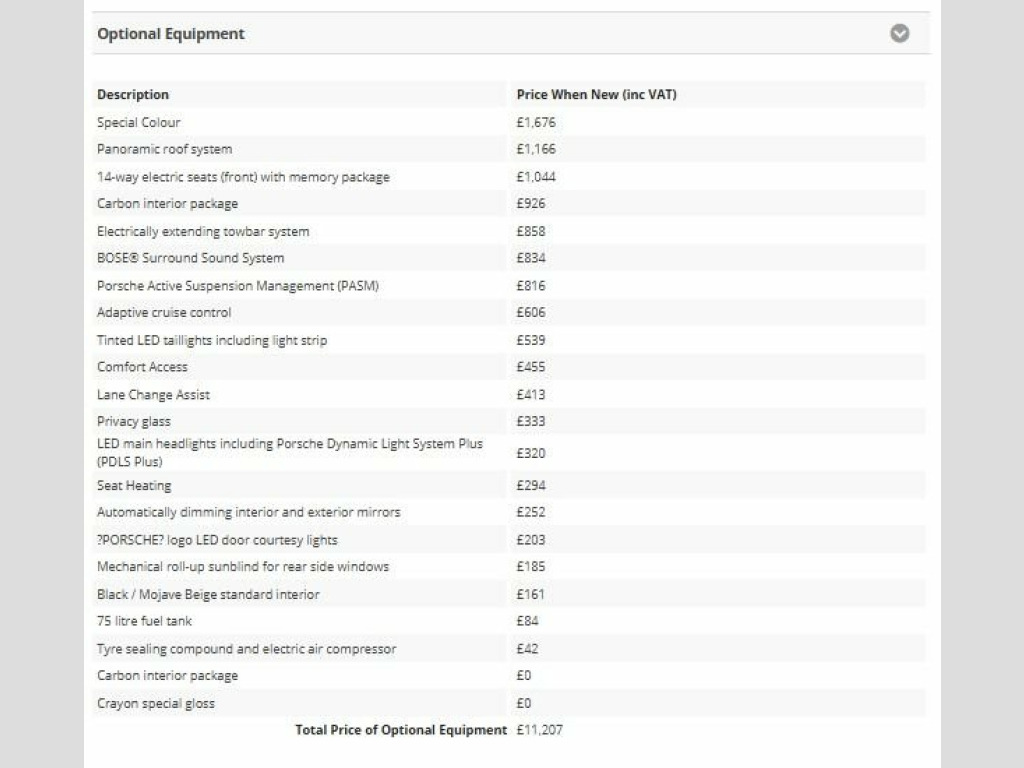Click the Comfort Access entry
Viewport: 1024px width, 768px height.
click(x=142, y=367)
